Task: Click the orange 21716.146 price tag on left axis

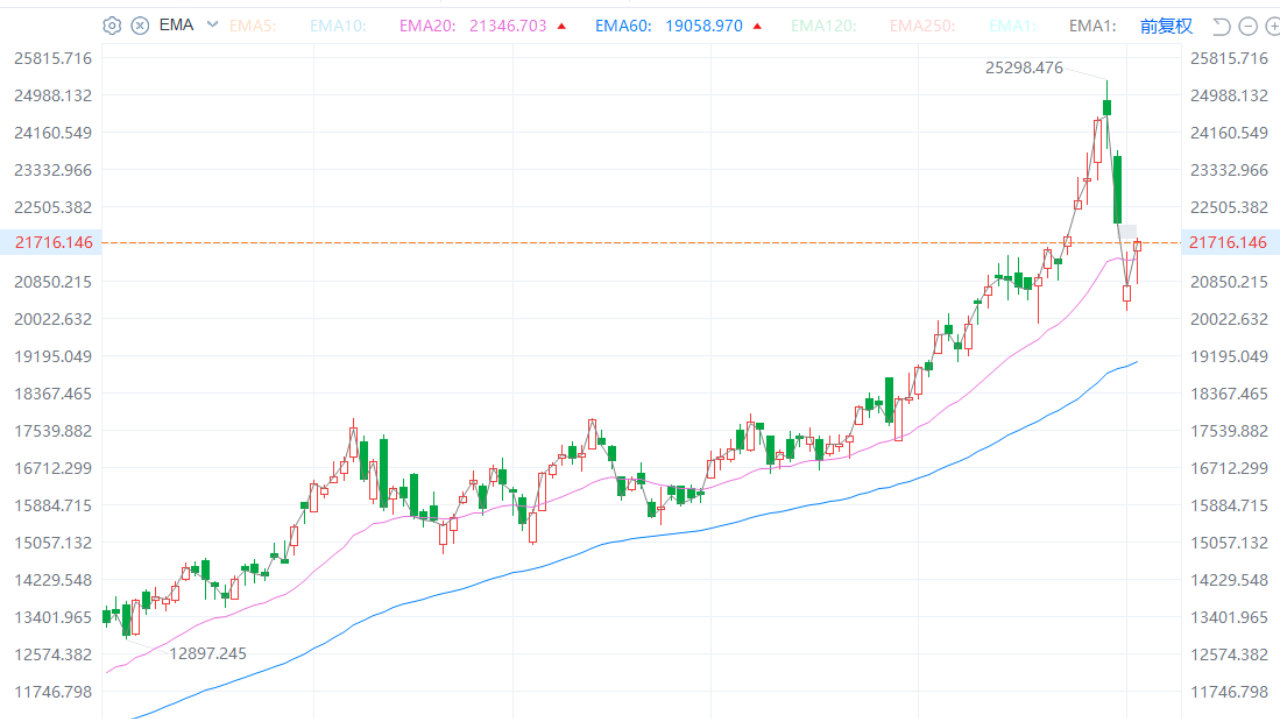Action: 52,242
